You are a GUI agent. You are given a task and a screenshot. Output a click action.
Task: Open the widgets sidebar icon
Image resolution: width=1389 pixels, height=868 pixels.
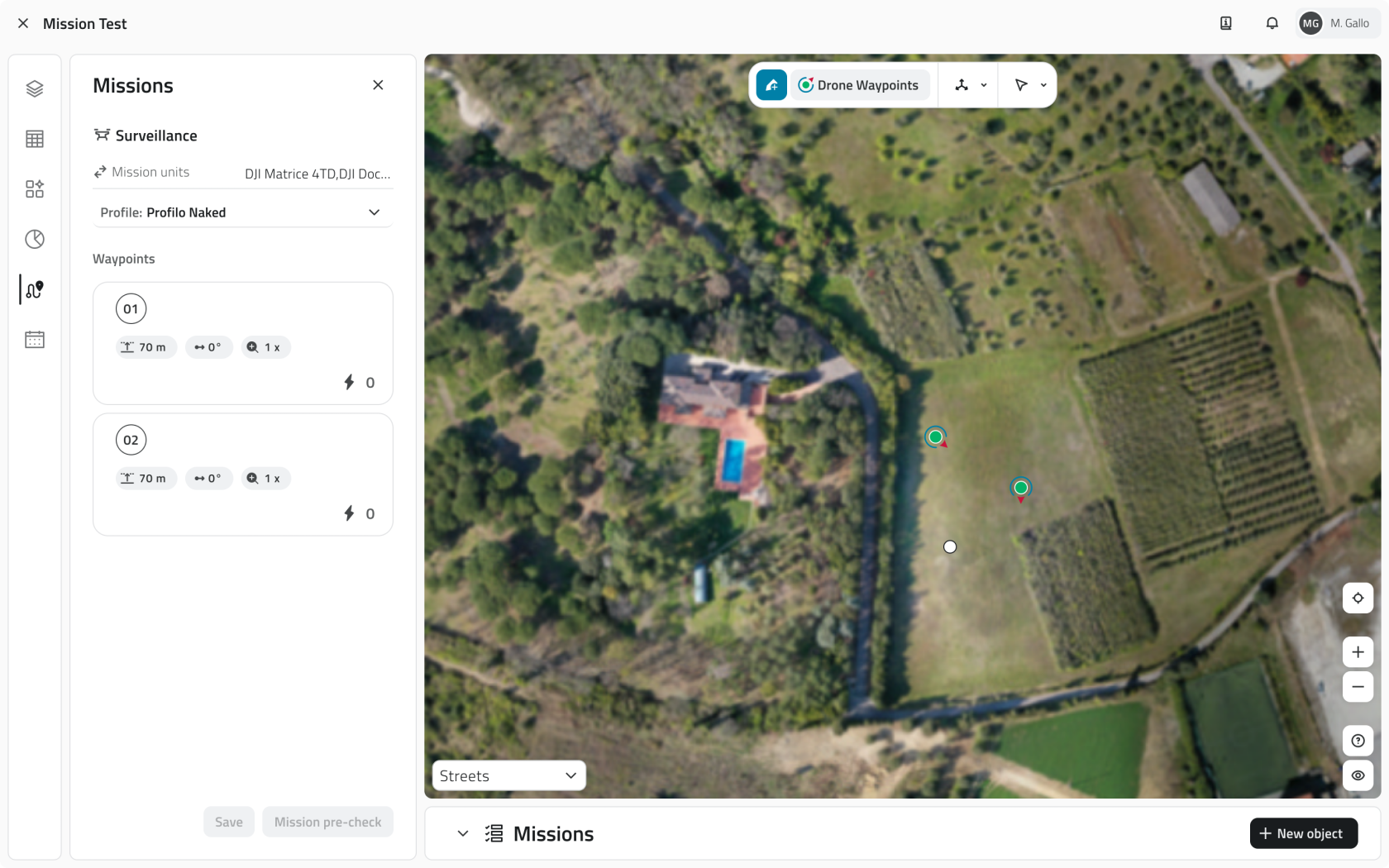pos(35,189)
